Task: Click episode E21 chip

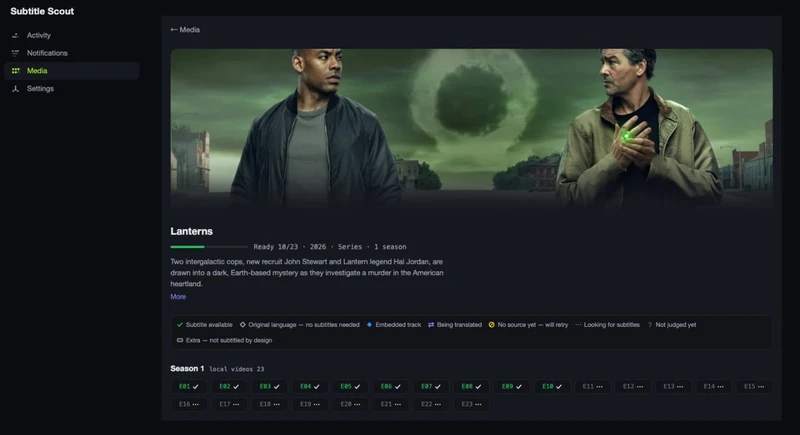Action: pyautogui.click(x=390, y=404)
